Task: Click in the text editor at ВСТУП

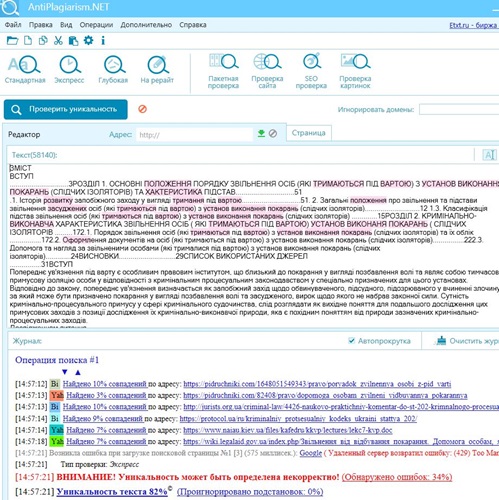Action: point(22,176)
